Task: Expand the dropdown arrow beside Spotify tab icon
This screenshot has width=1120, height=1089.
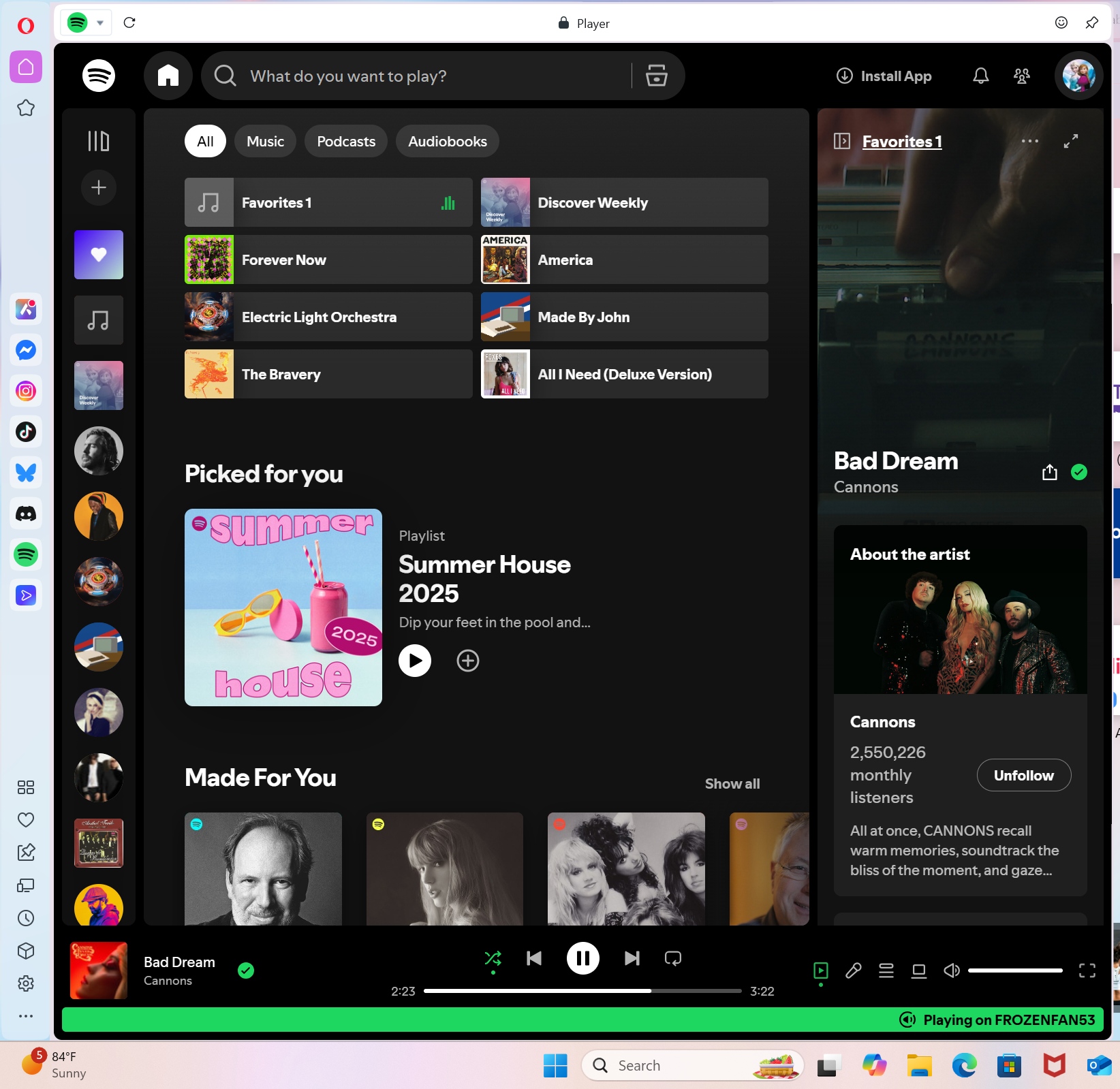Action: (x=100, y=22)
